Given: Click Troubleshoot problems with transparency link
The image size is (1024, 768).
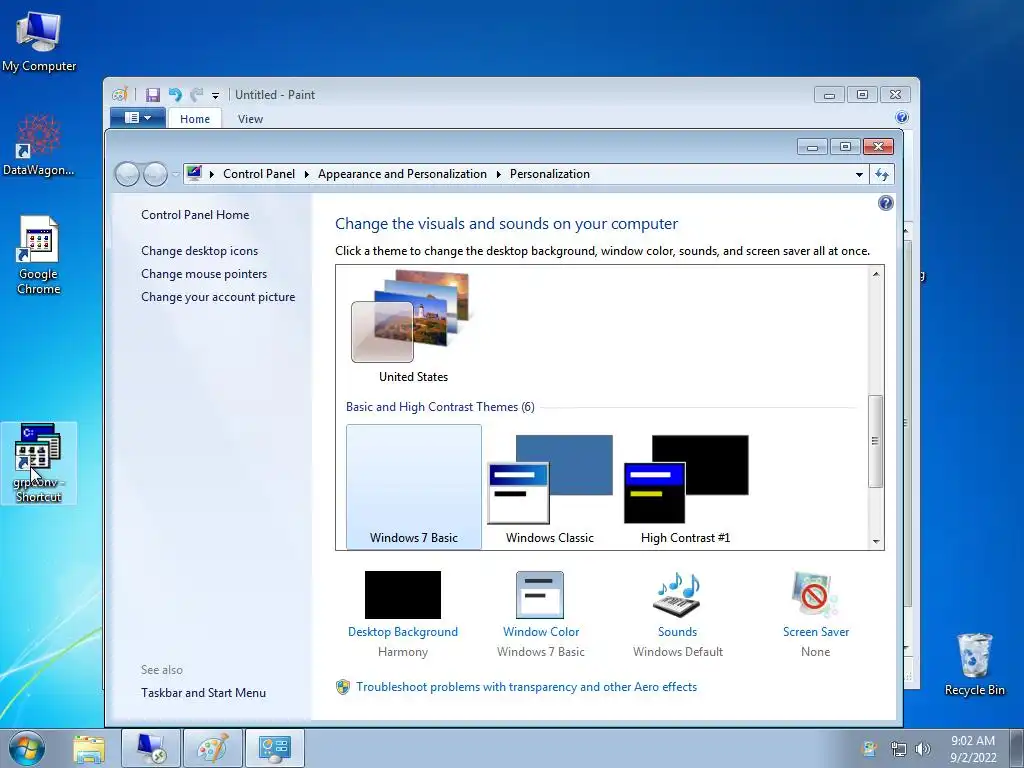Looking at the screenshot, I should coord(526,687).
